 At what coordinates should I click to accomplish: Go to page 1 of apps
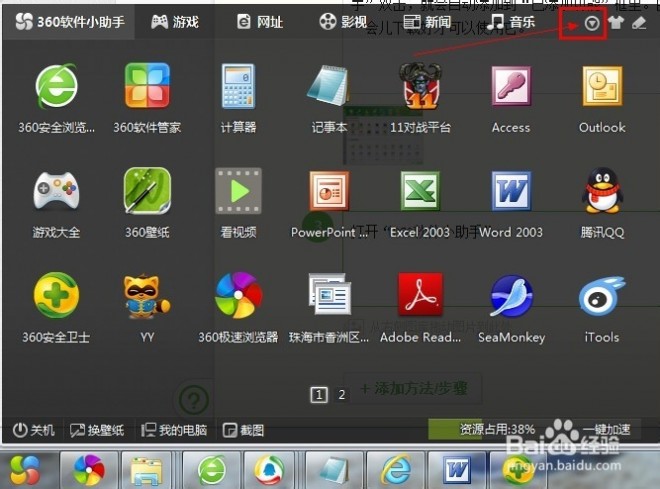319,394
